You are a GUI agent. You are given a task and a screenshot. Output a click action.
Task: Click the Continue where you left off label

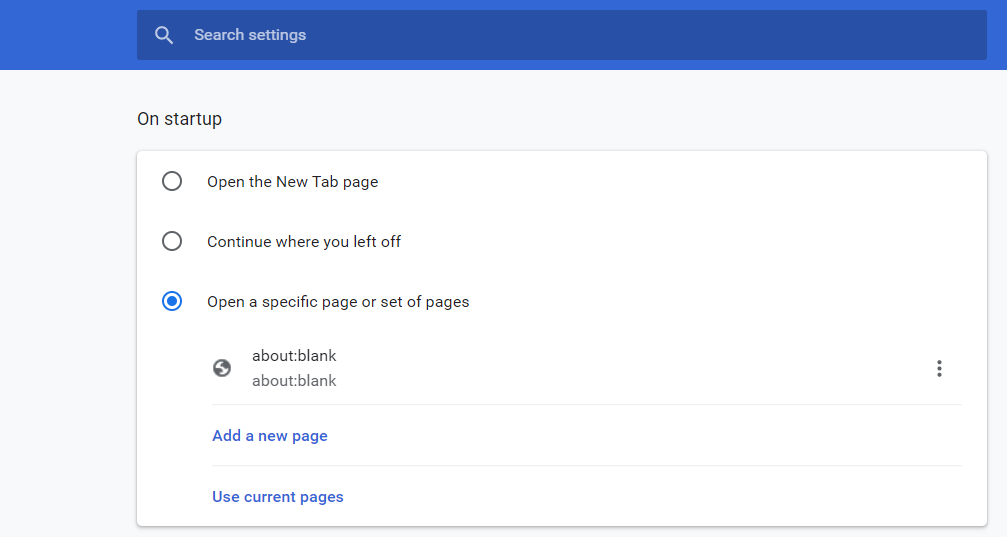click(304, 242)
